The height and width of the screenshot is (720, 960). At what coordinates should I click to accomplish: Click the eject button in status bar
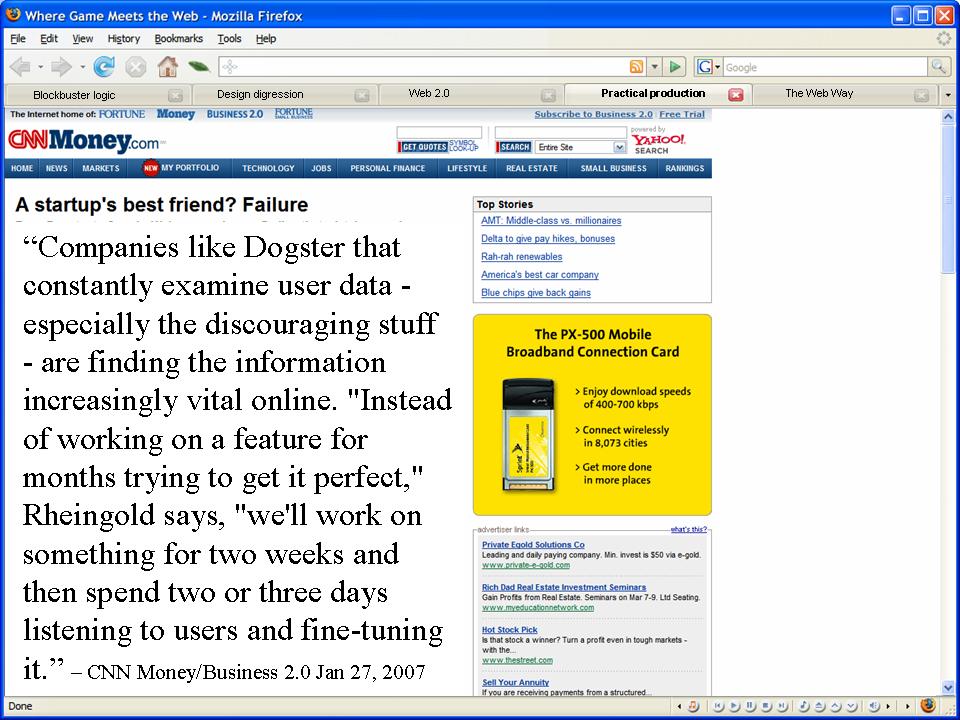click(x=820, y=706)
